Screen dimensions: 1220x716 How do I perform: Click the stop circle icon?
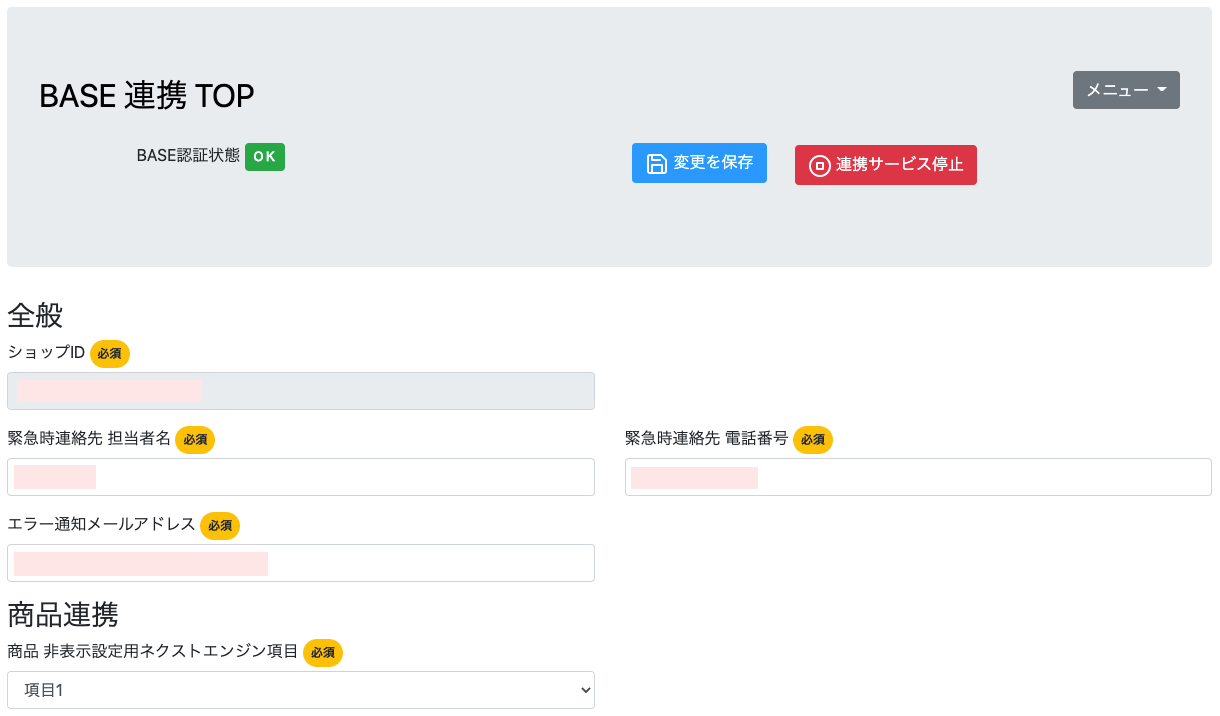819,166
